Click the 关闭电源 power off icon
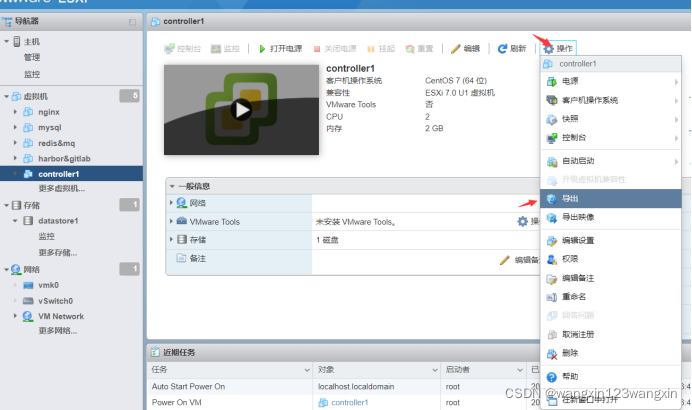The width and height of the screenshot is (692, 410). click(317, 49)
